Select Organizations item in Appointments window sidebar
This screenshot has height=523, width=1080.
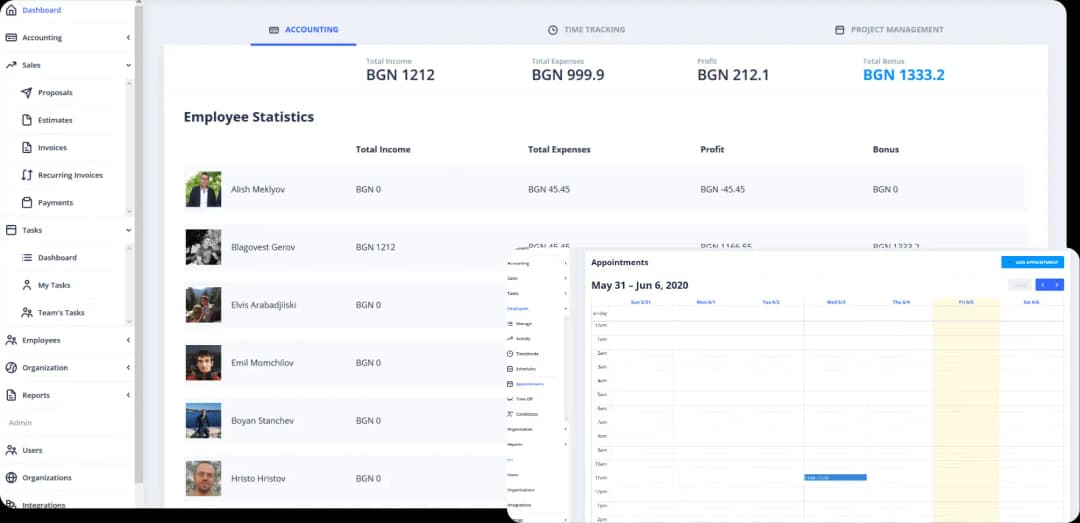coord(521,490)
